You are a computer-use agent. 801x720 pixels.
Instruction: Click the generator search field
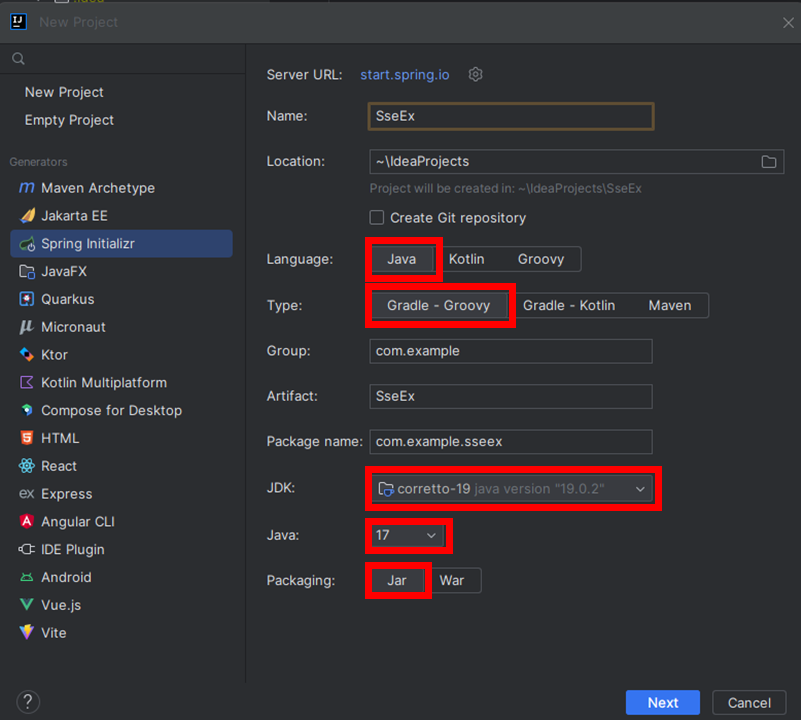123,59
